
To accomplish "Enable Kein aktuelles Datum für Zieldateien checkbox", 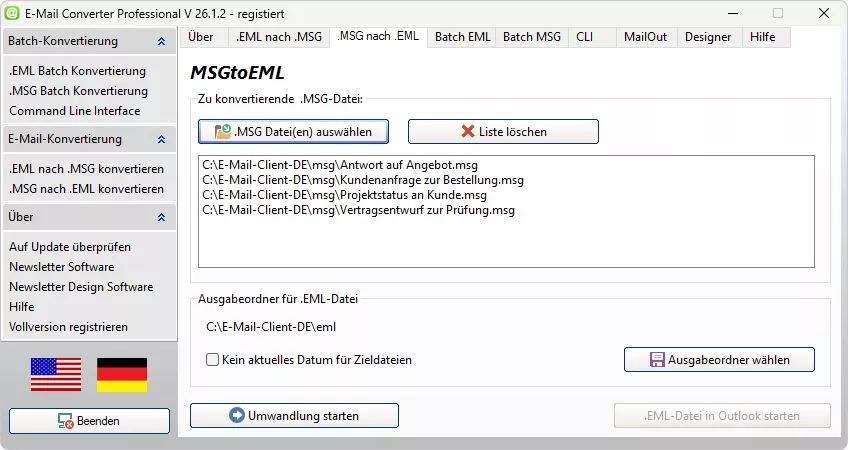I will (213, 360).
